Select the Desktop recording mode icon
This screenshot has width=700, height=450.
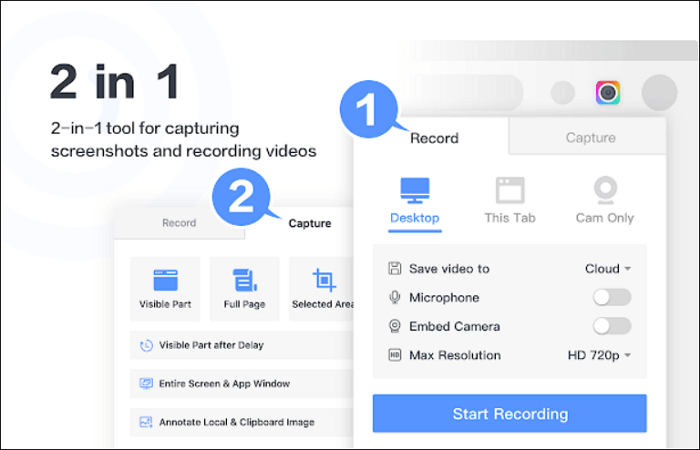pyautogui.click(x=414, y=189)
